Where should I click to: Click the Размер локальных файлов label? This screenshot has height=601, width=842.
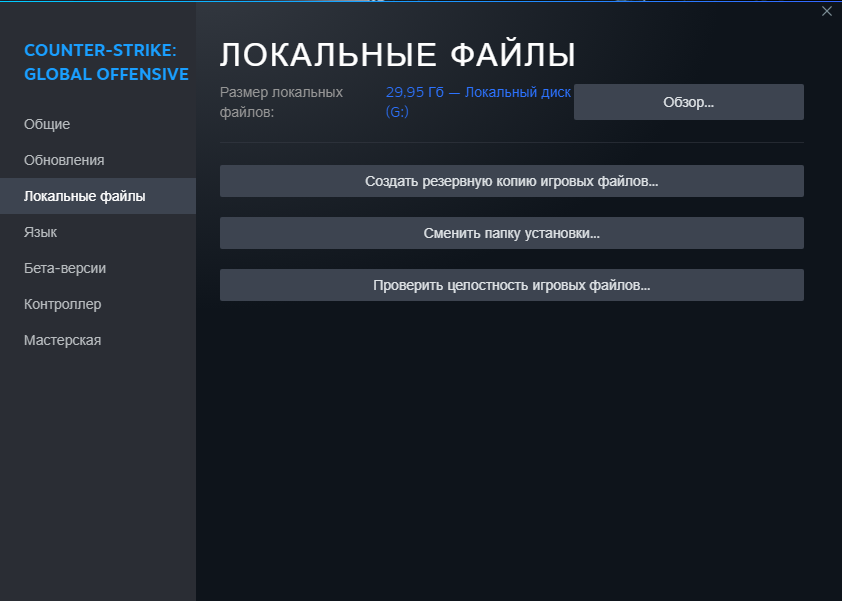(x=281, y=102)
